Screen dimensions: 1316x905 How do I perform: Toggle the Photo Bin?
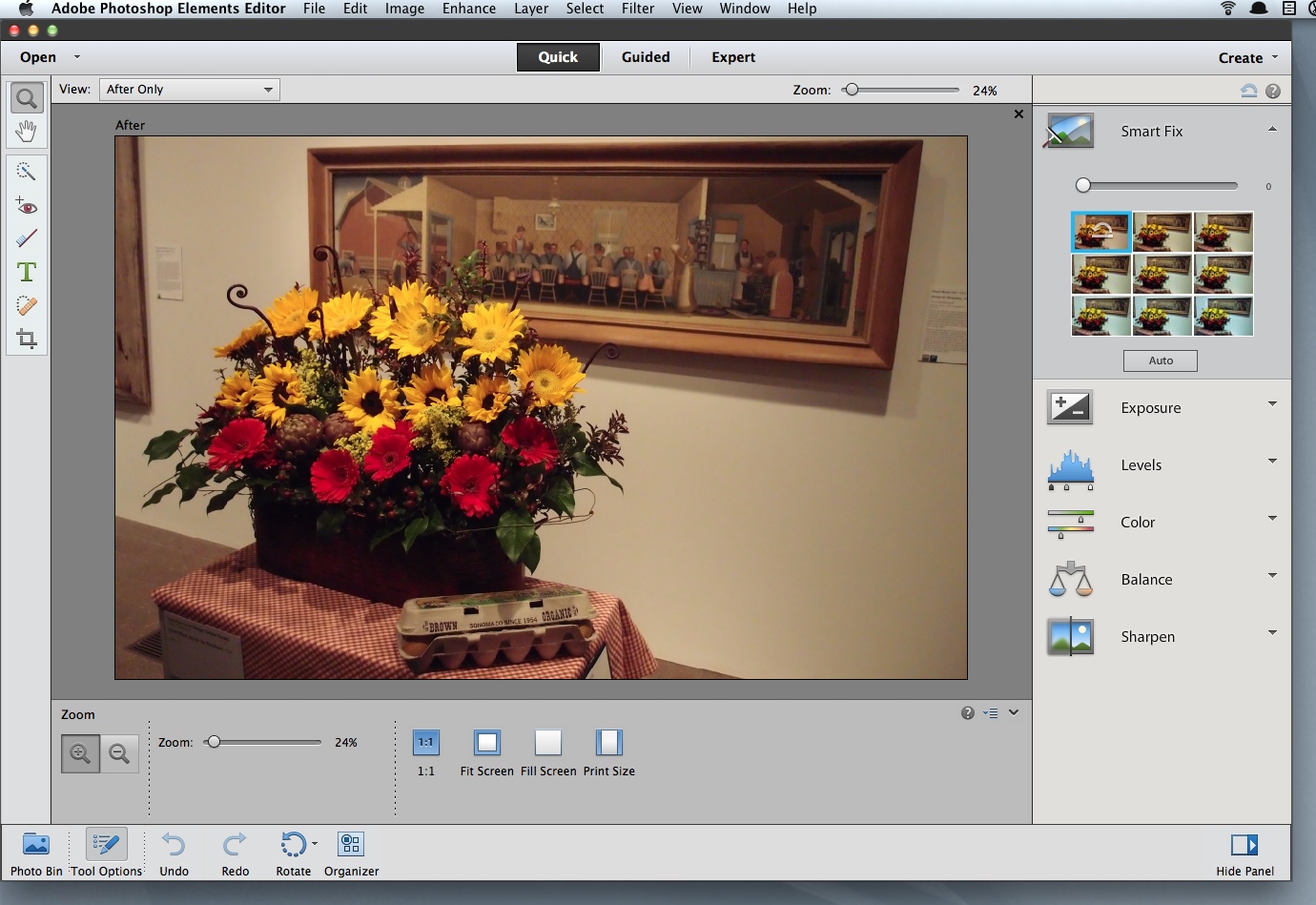coord(36,853)
